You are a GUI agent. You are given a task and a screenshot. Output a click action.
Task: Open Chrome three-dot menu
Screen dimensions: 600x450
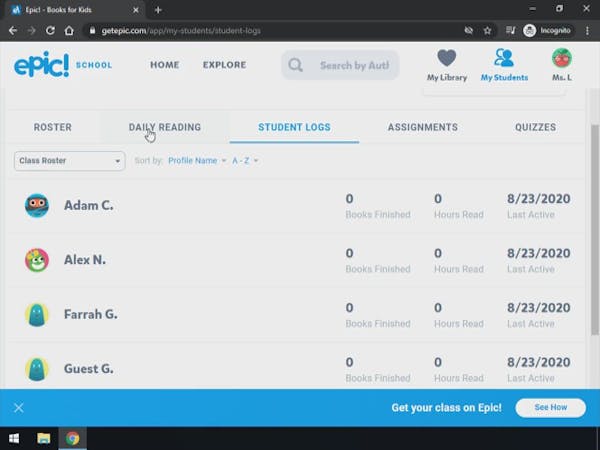coord(587,31)
